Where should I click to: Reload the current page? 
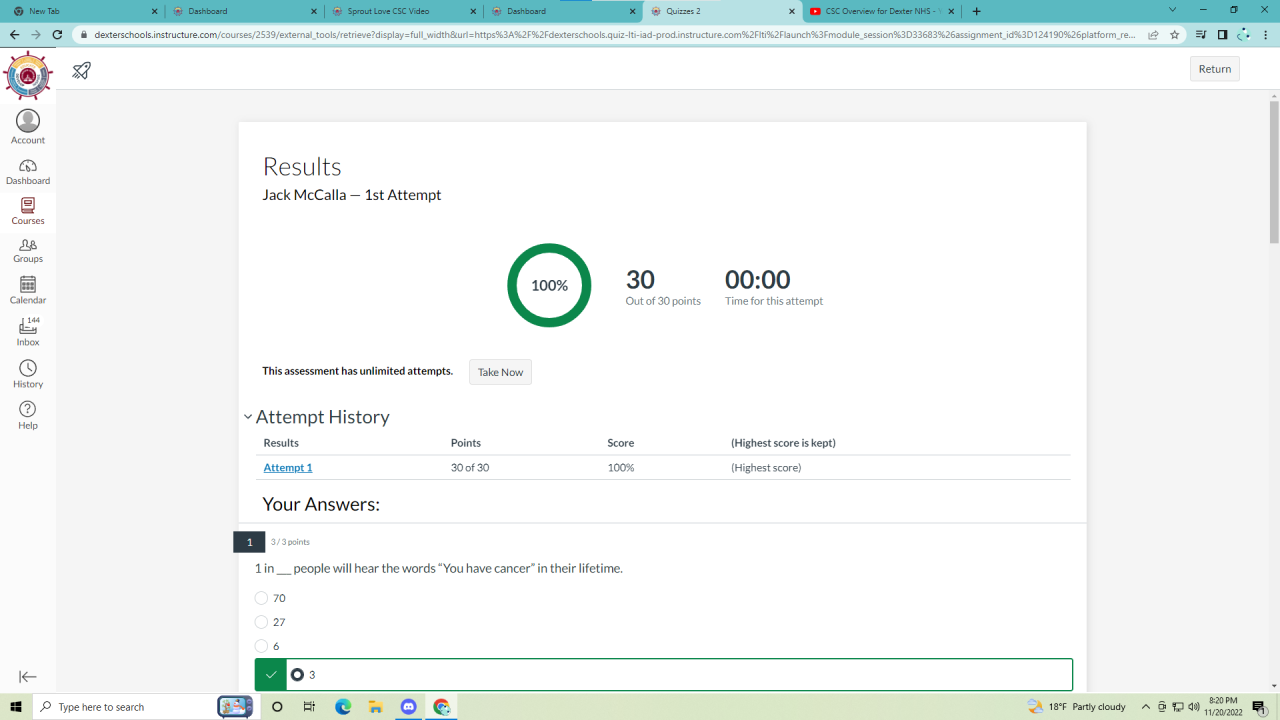click(x=58, y=34)
